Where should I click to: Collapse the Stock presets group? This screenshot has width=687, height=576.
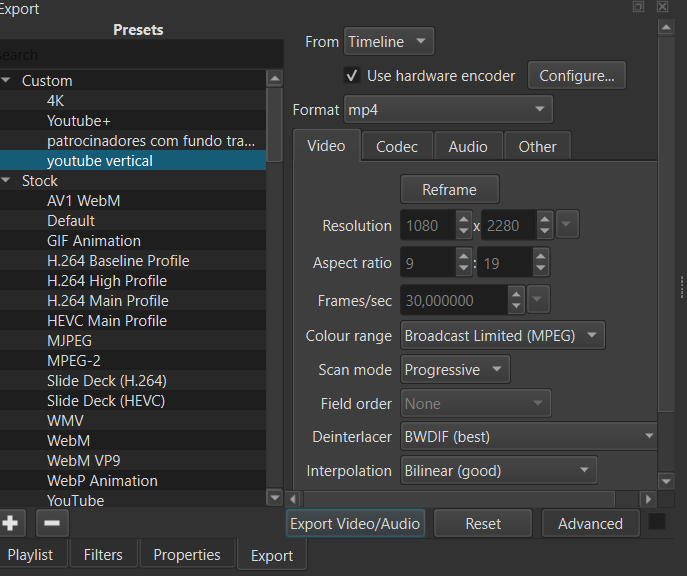pos(6,181)
